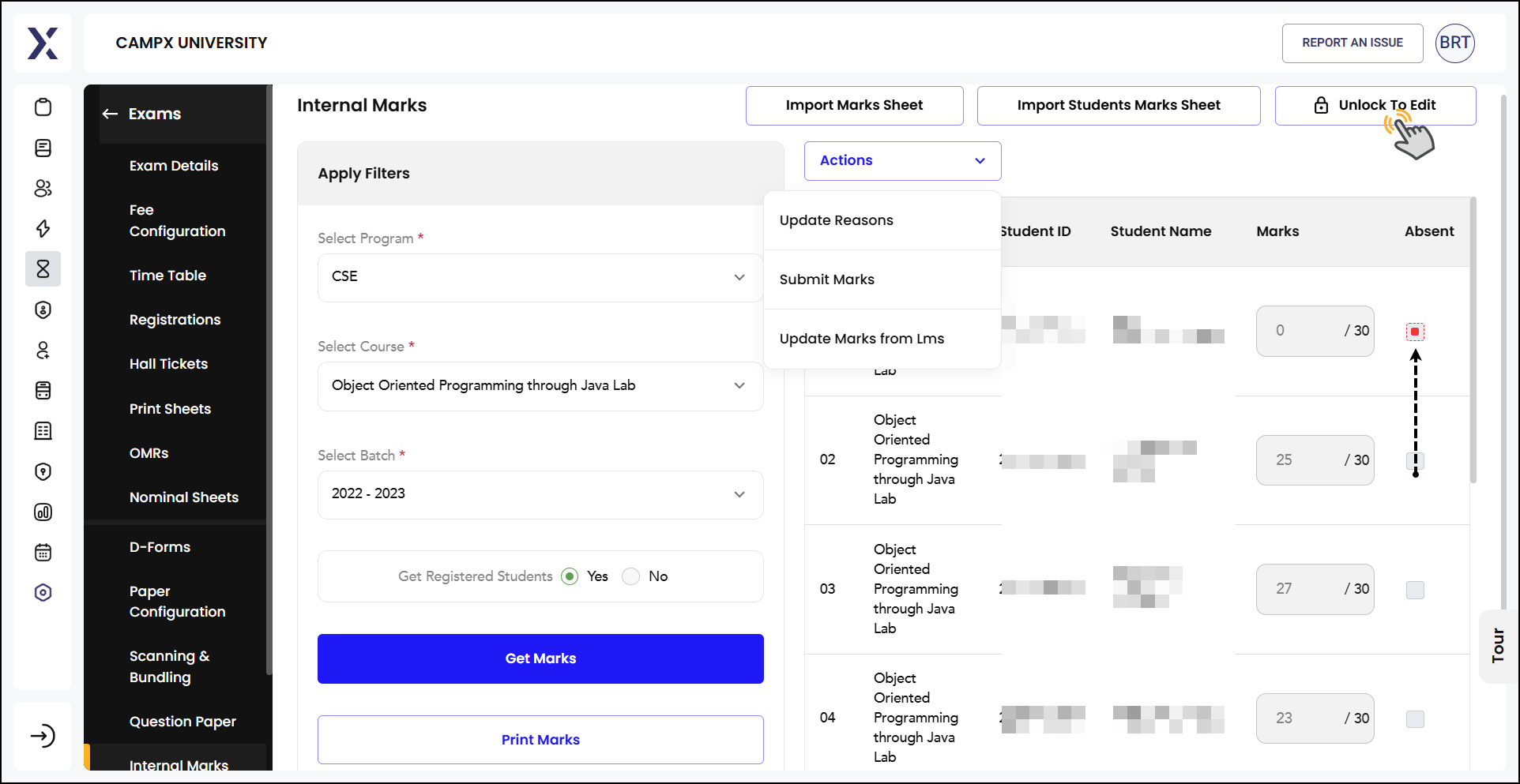The height and width of the screenshot is (784, 1520).
Task: Open the Select Program dropdown showing CSE
Action: pos(540,277)
